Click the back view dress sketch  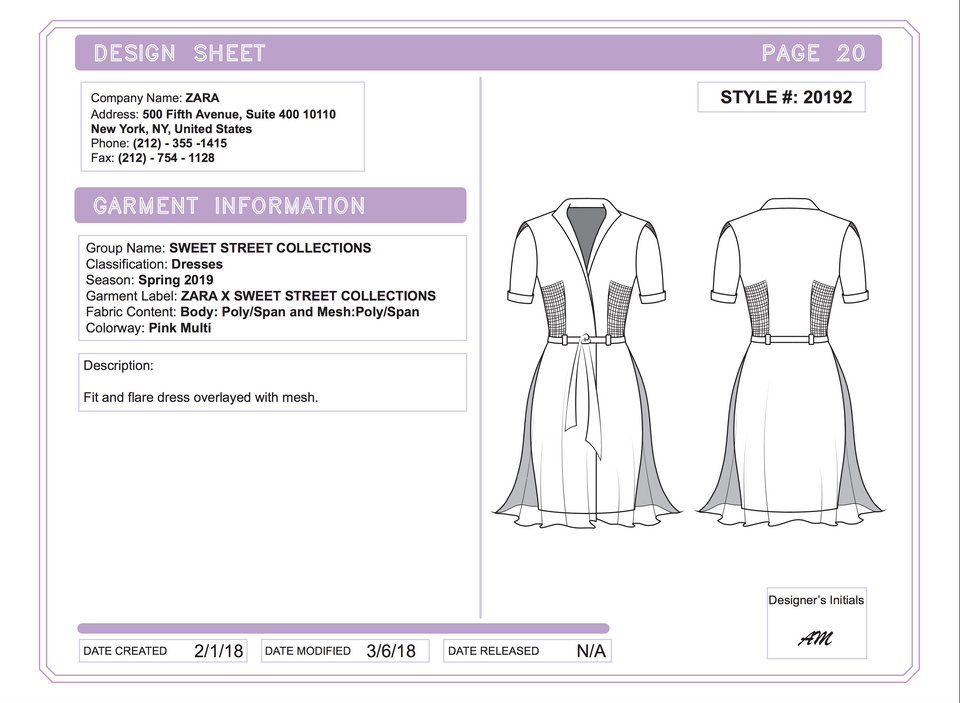pos(790,363)
